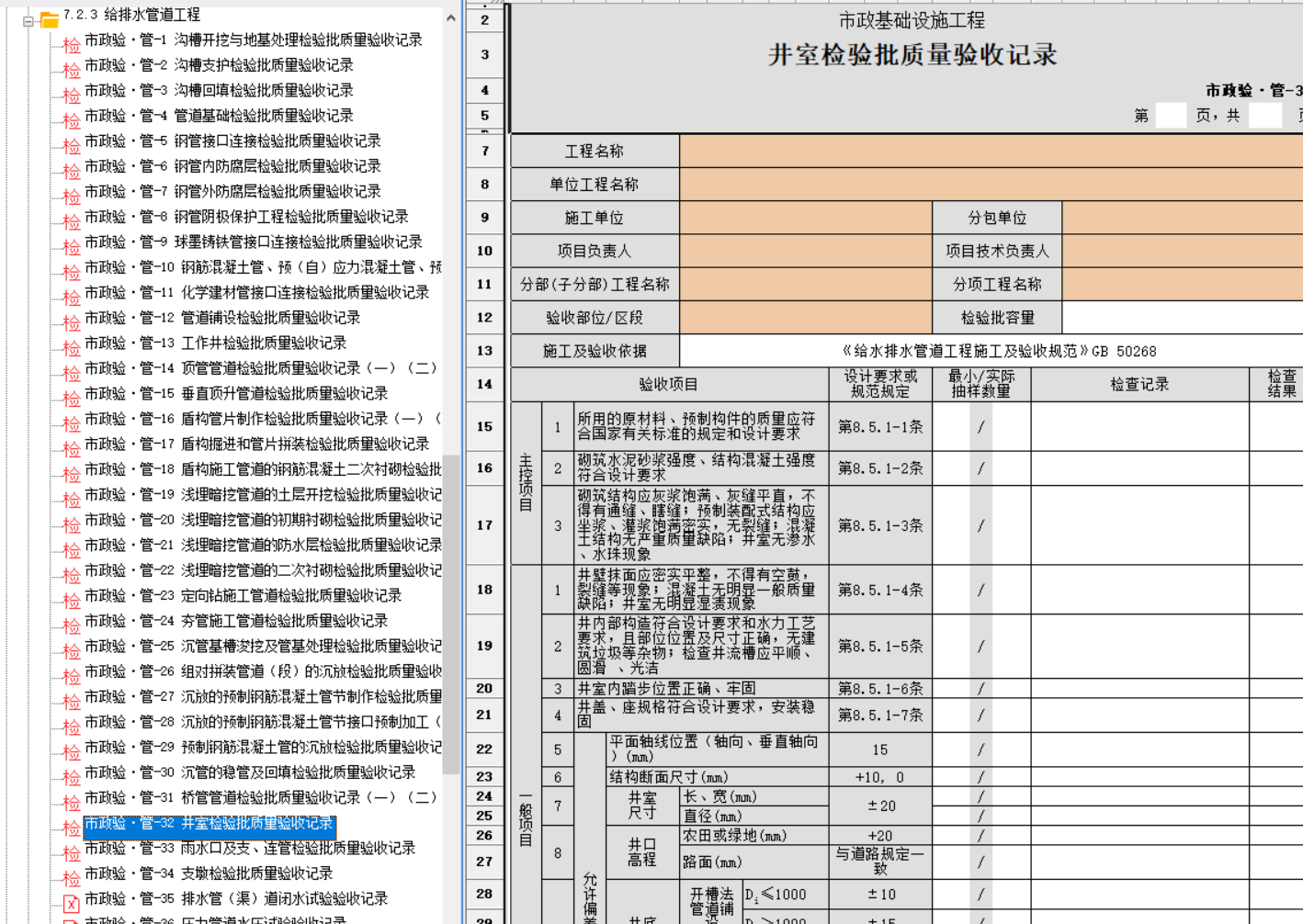Screen dimensions: 1303x924
Task: Select 管-12 管道铺设检验批质量验收记录
Action: pyautogui.click(x=222, y=318)
